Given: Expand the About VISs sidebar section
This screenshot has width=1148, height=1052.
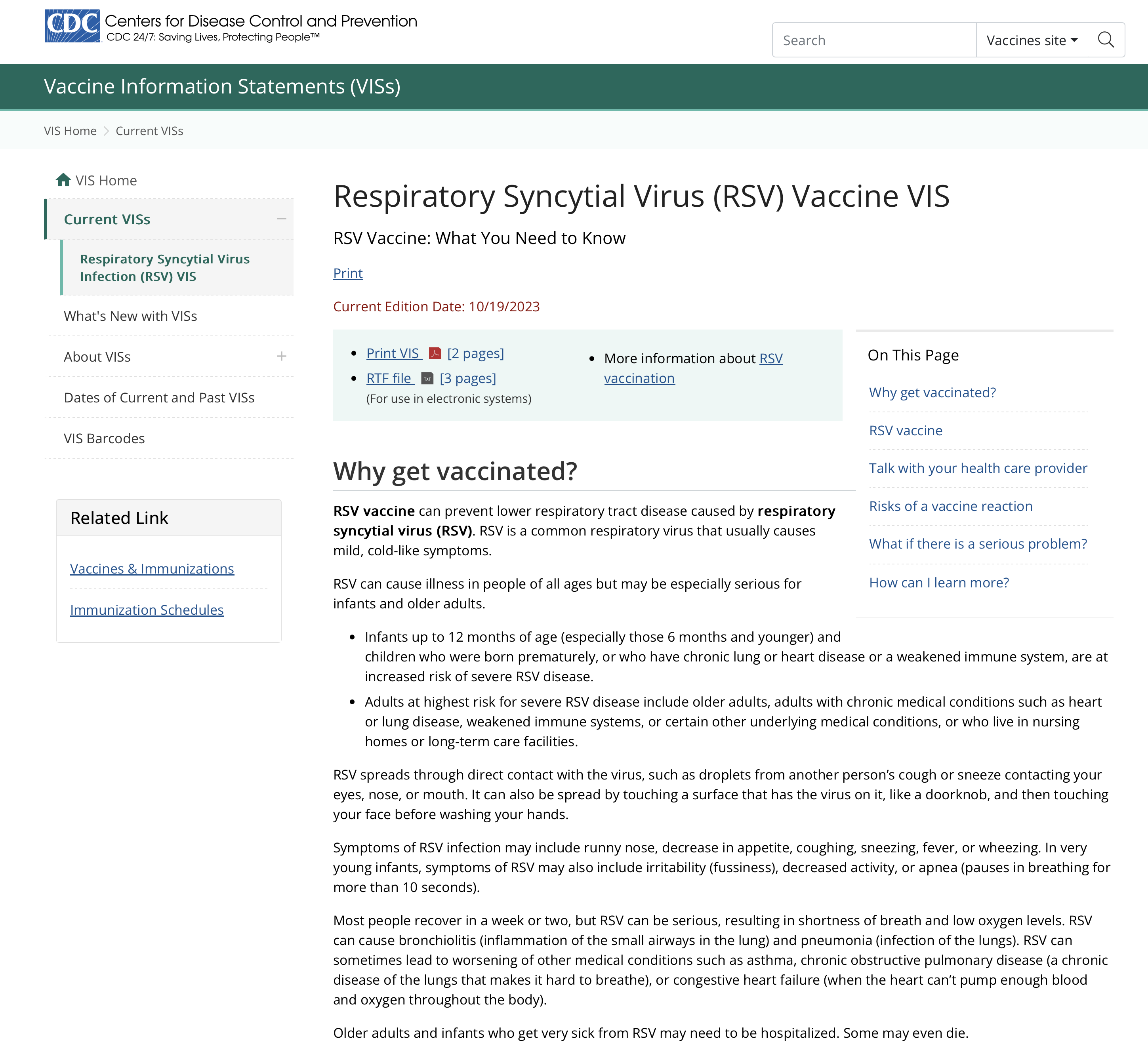Looking at the screenshot, I should click(281, 357).
